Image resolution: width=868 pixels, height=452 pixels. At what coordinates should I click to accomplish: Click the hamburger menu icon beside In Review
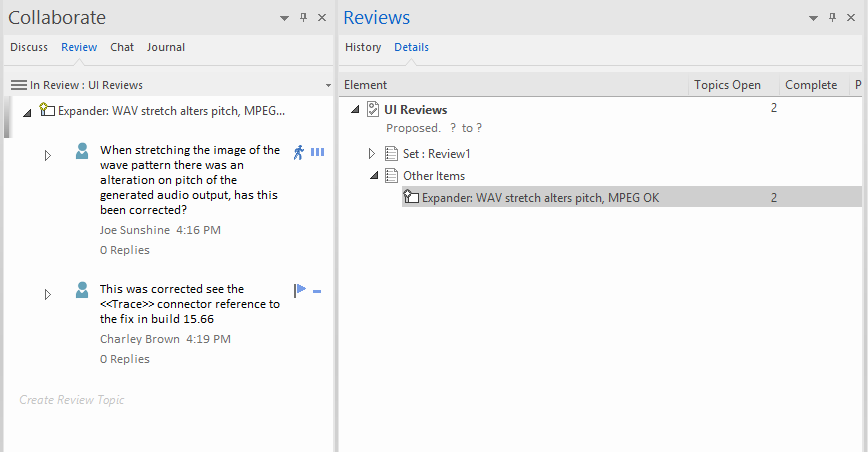click(x=18, y=85)
